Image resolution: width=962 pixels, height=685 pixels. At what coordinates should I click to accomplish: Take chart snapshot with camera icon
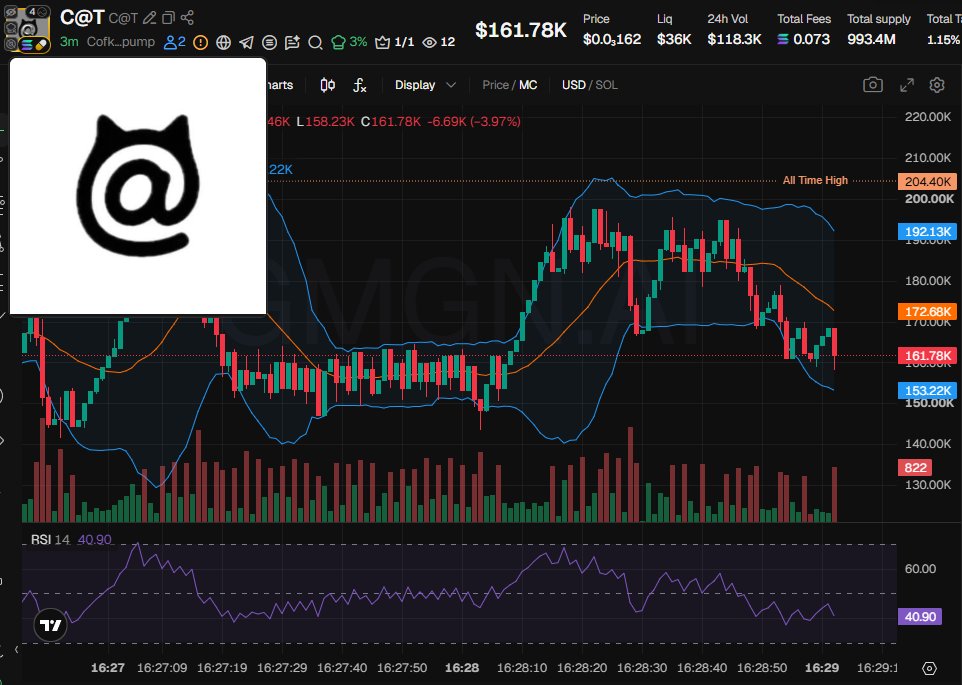coord(872,85)
